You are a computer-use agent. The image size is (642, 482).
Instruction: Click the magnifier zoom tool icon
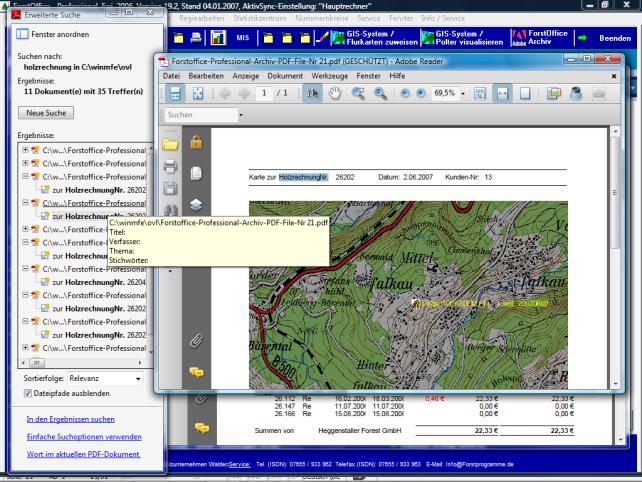tap(380, 93)
